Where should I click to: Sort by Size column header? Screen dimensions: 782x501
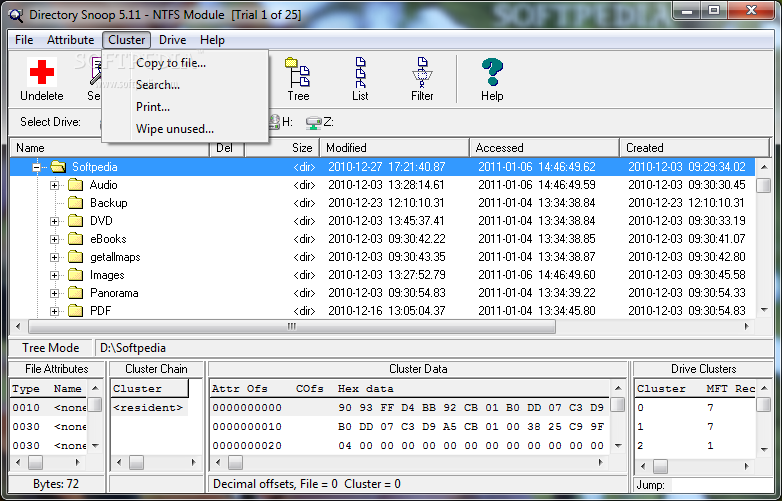pyautogui.click(x=282, y=148)
